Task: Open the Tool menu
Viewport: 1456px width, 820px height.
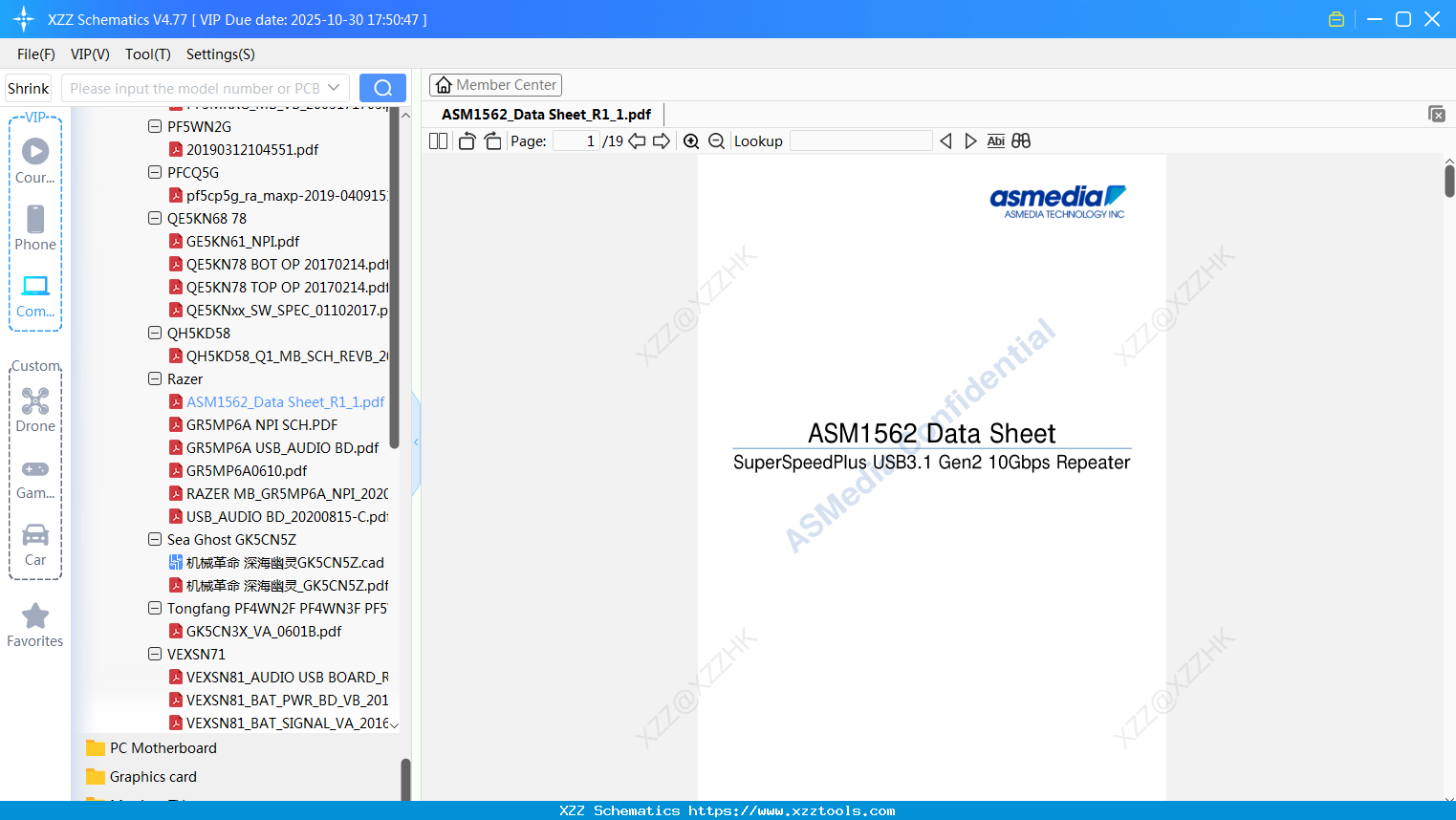Action: point(148,54)
